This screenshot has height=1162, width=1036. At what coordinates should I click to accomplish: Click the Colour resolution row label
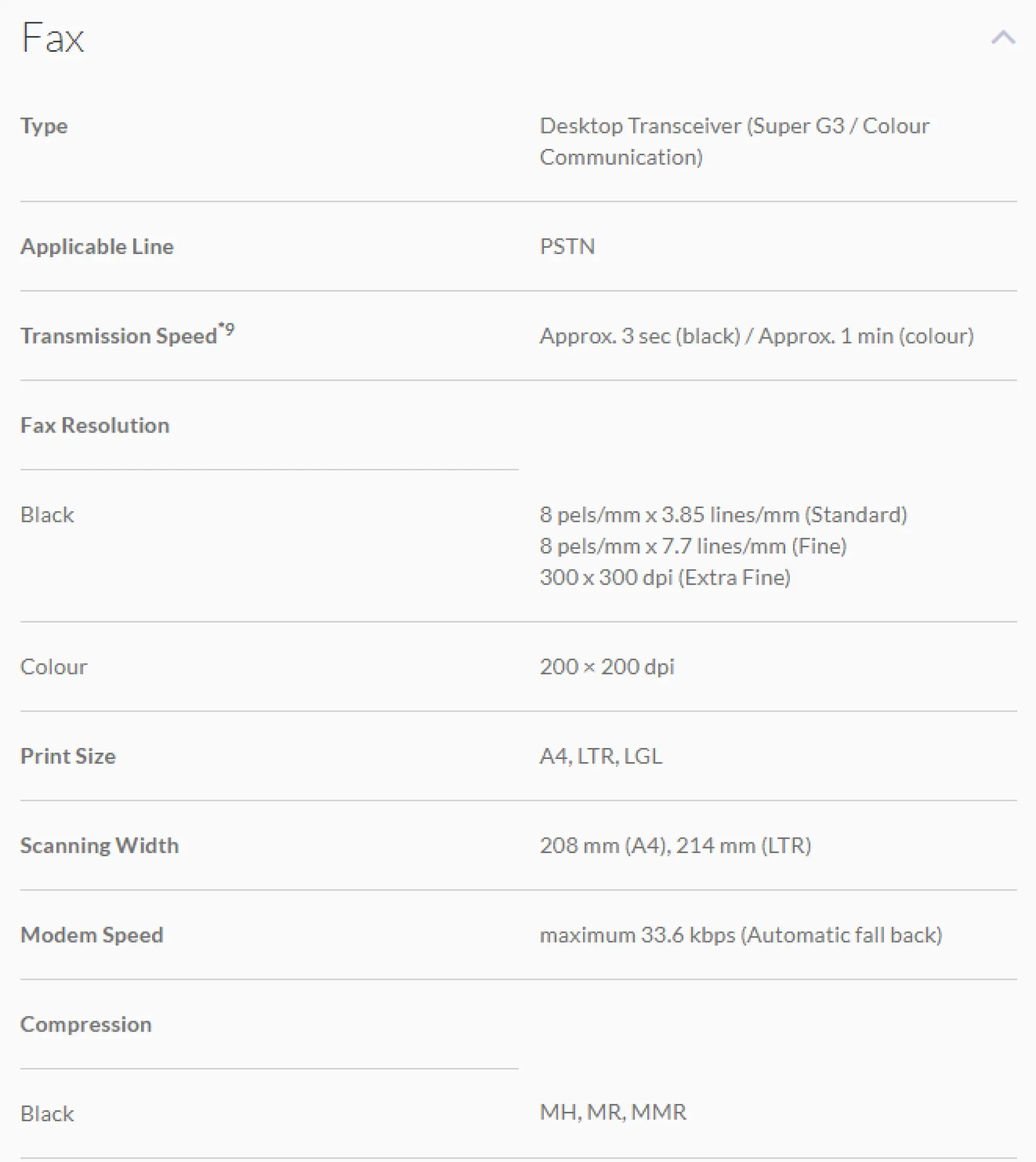click(53, 667)
